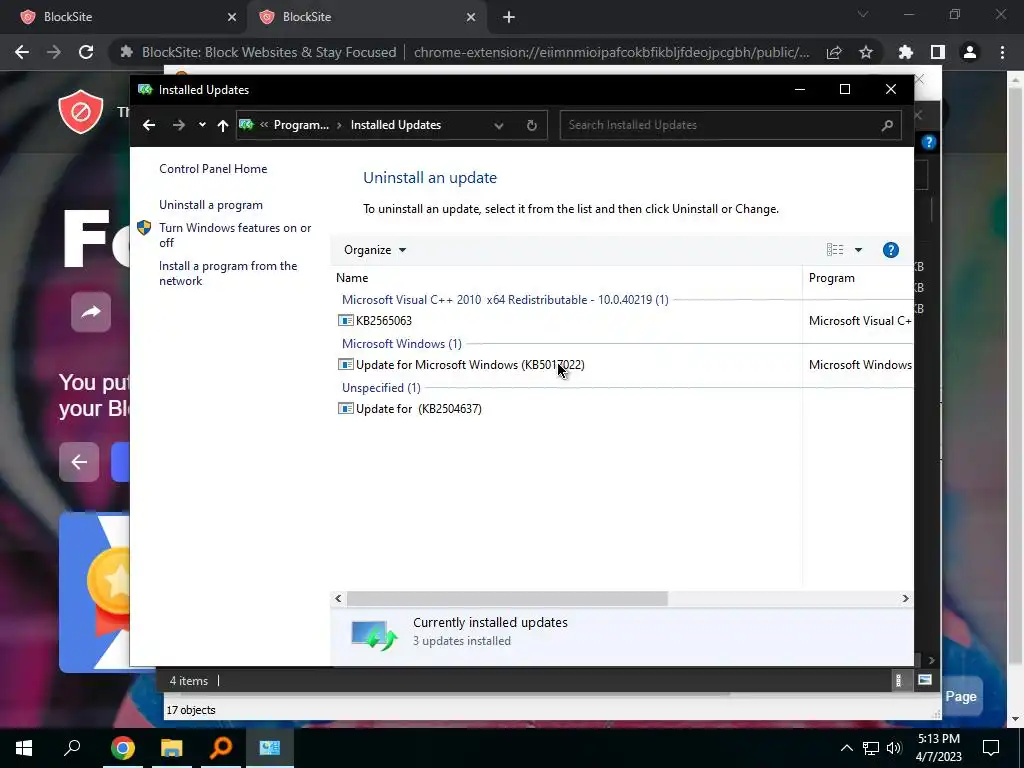The height and width of the screenshot is (768, 1024).
Task: Click scroll left arrow of horizontal scrollbar
Action: (x=338, y=598)
